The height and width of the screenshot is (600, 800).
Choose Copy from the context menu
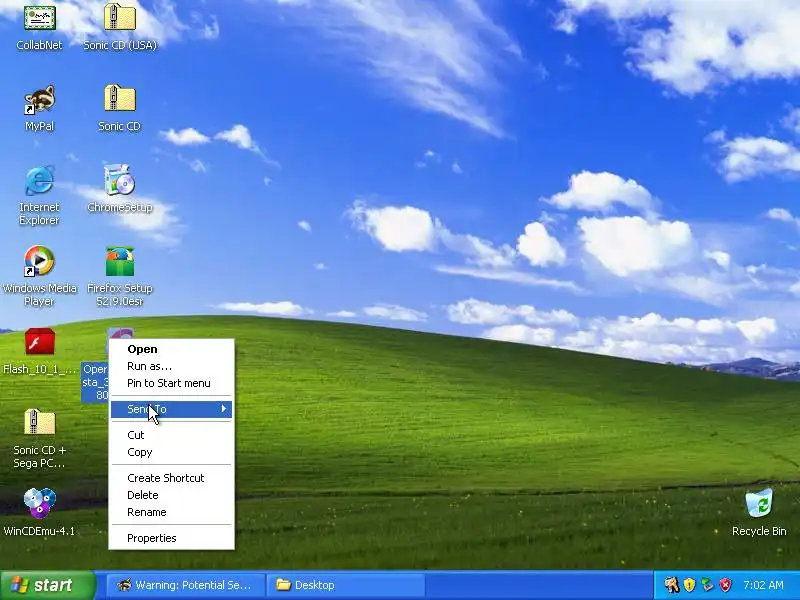pyautogui.click(x=171, y=452)
